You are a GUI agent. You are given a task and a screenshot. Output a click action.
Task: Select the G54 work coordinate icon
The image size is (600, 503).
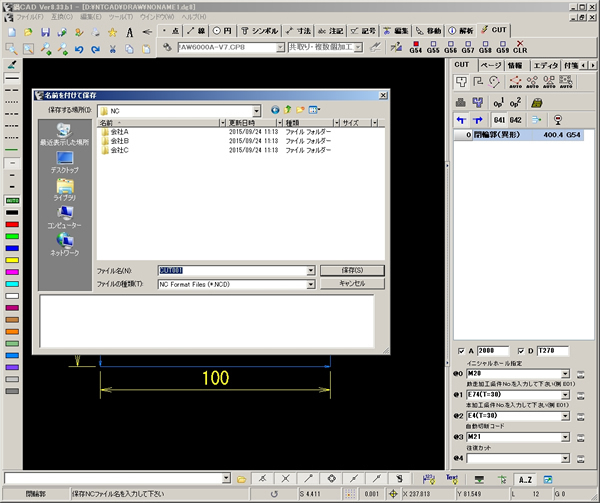[x=416, y=47]
